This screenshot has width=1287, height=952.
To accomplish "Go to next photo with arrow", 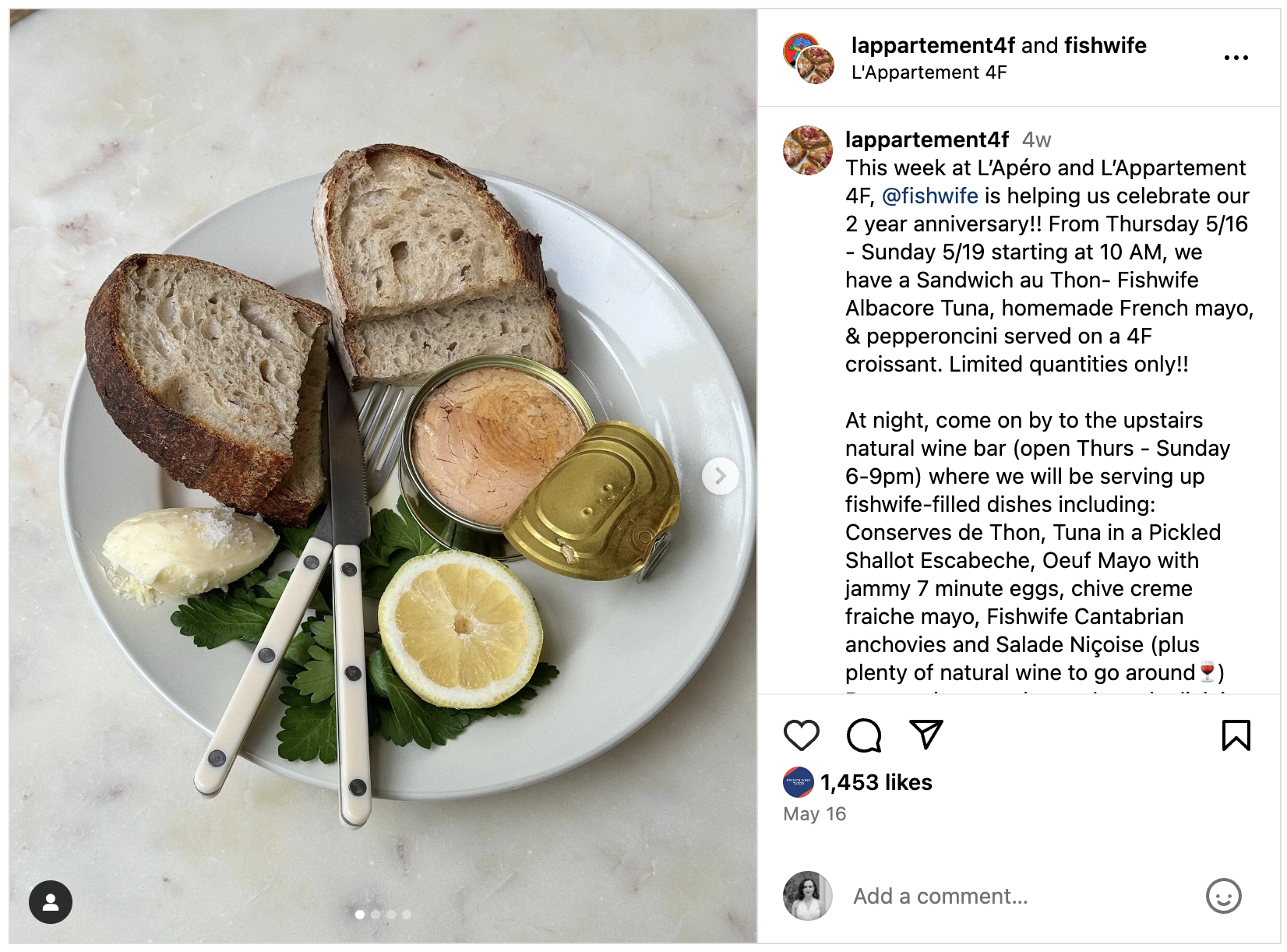I will coord(721,476).
